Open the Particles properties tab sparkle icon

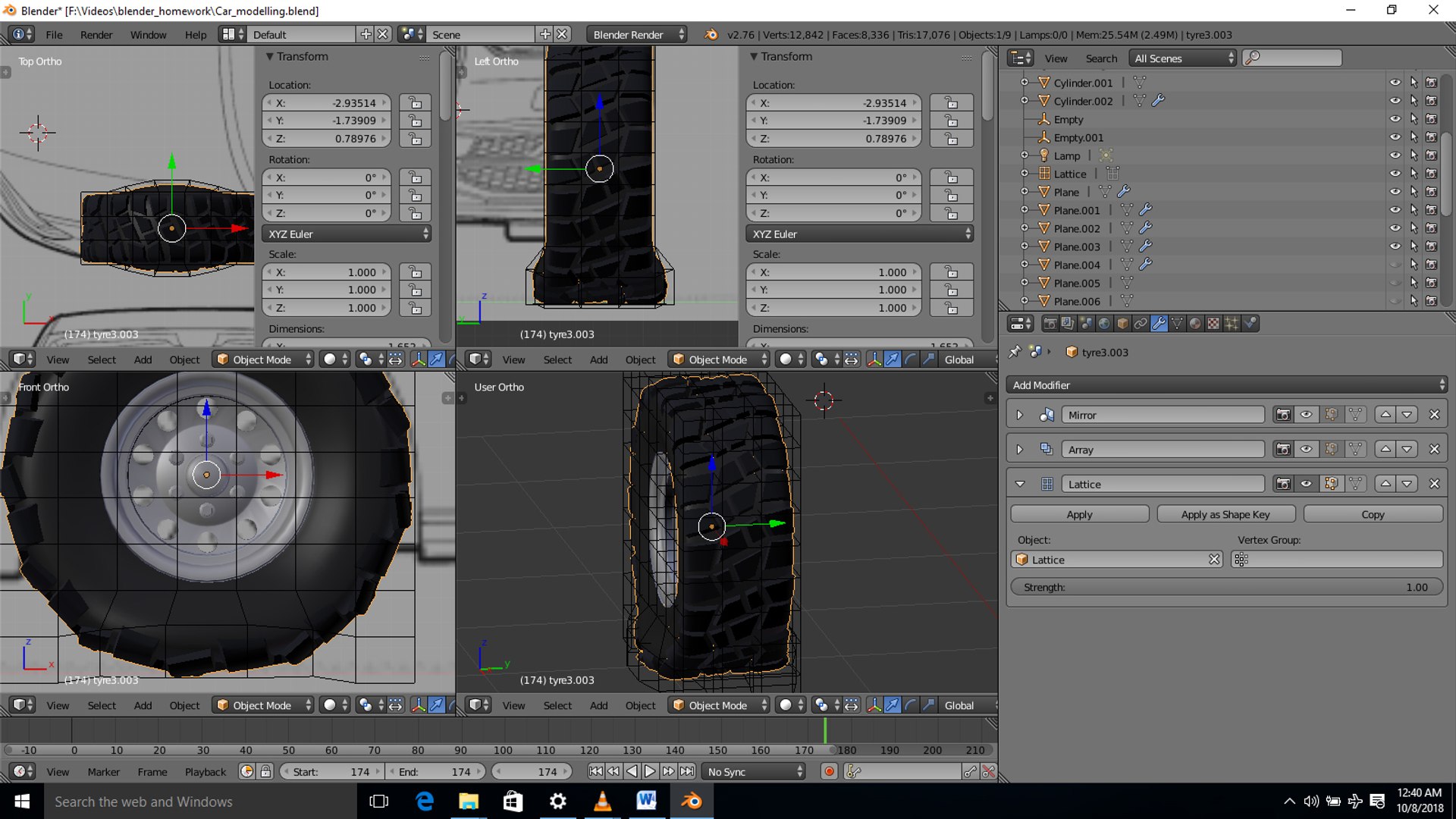click(1232, 323)
